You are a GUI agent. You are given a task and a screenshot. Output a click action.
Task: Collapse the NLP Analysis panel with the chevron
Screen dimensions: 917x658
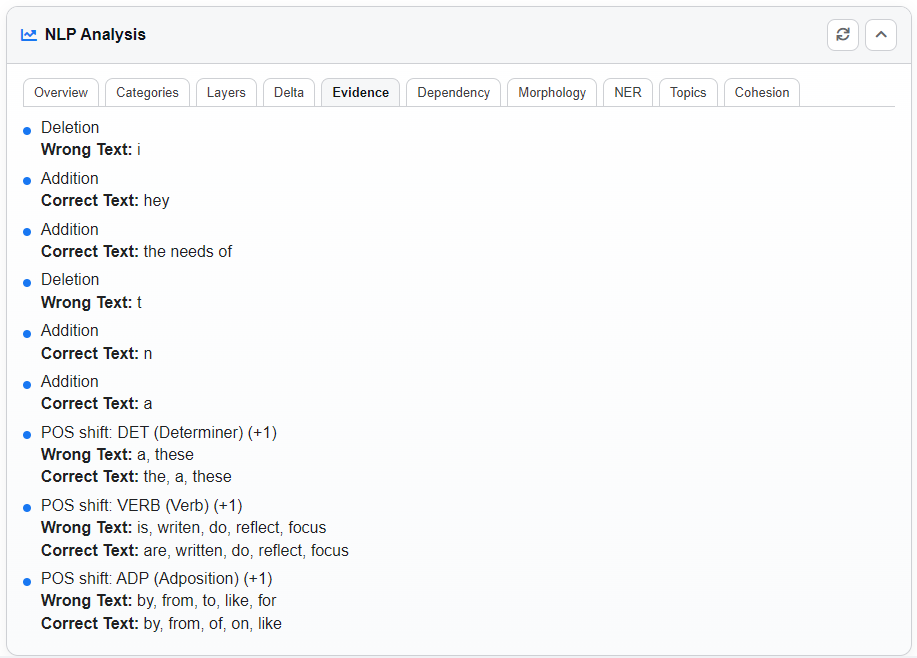tap(880, 35)
